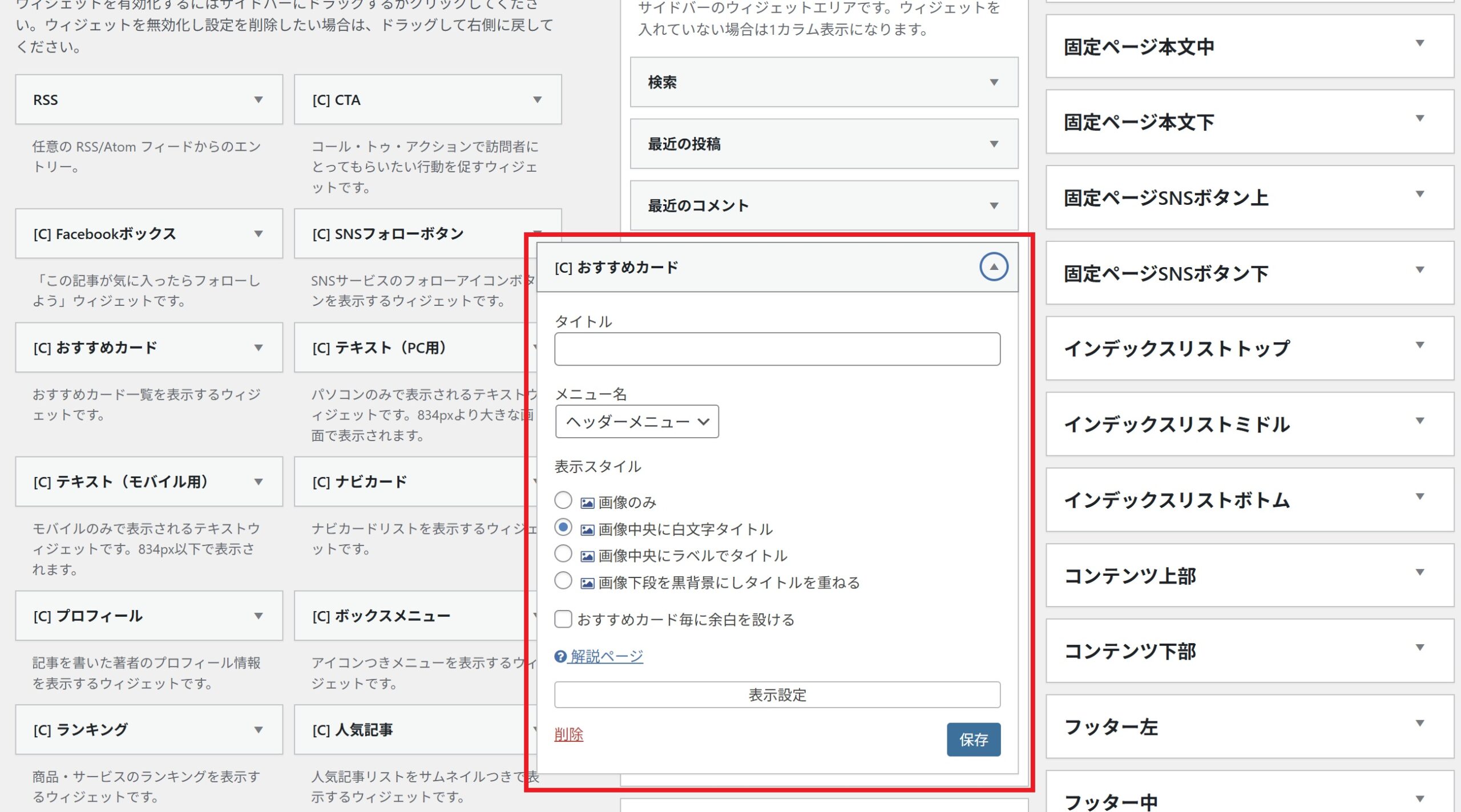Image resolution: width=1461 pixels, height=812 pixels.
Task: Expand the 固定ページ本文中 widget area
Action: (x=1419, y=44)
